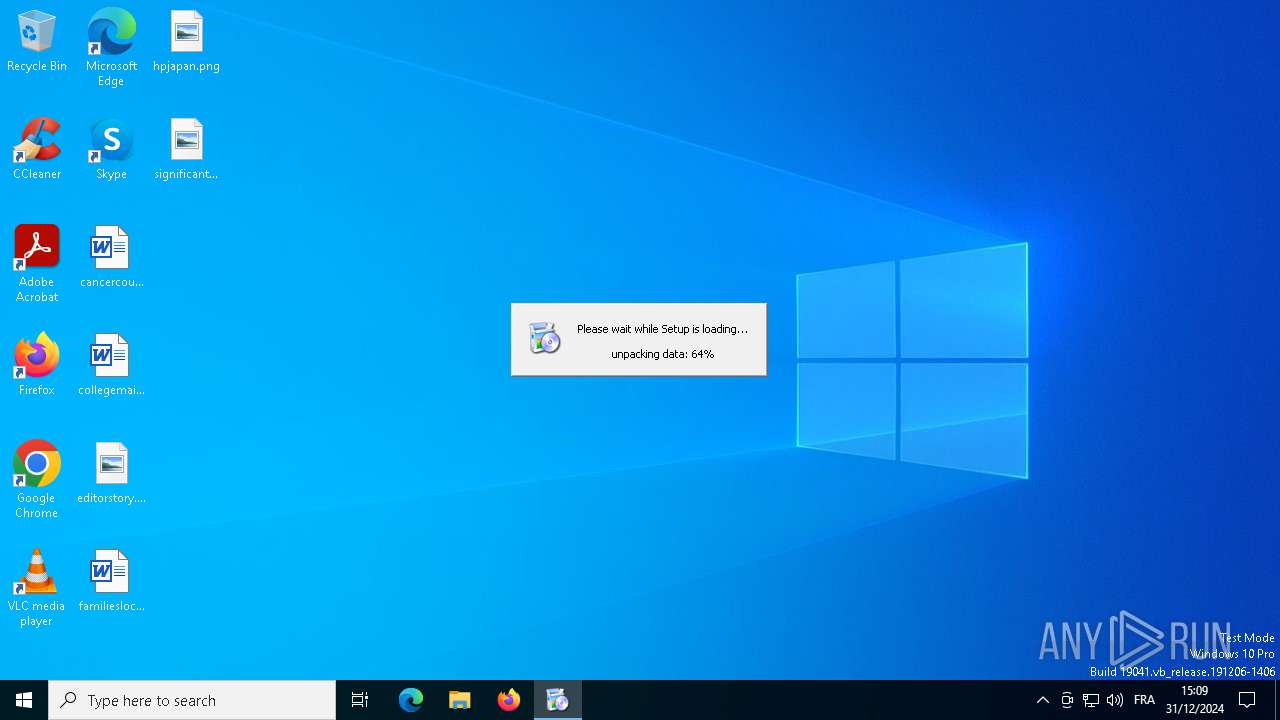Screen dimensions: 1280x720
Task: Open the network status tray icon
Action: [x=1091, y=700]
